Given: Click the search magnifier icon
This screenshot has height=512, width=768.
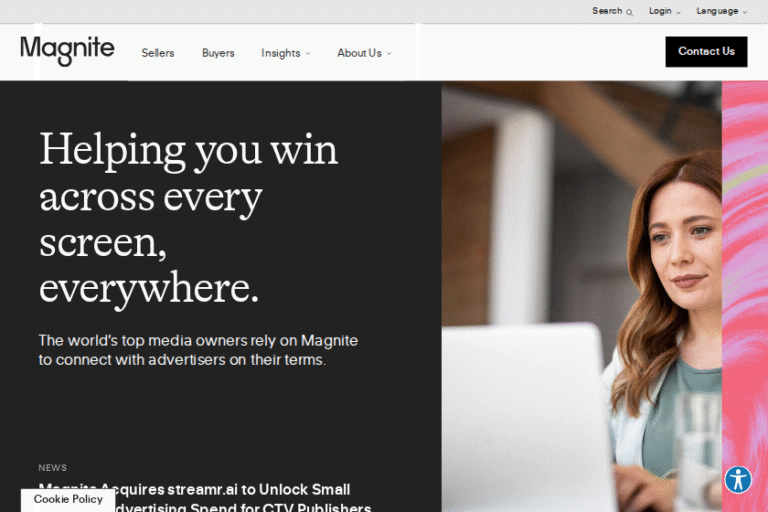Looking at the screenshot, I should (x=629, y=12).
